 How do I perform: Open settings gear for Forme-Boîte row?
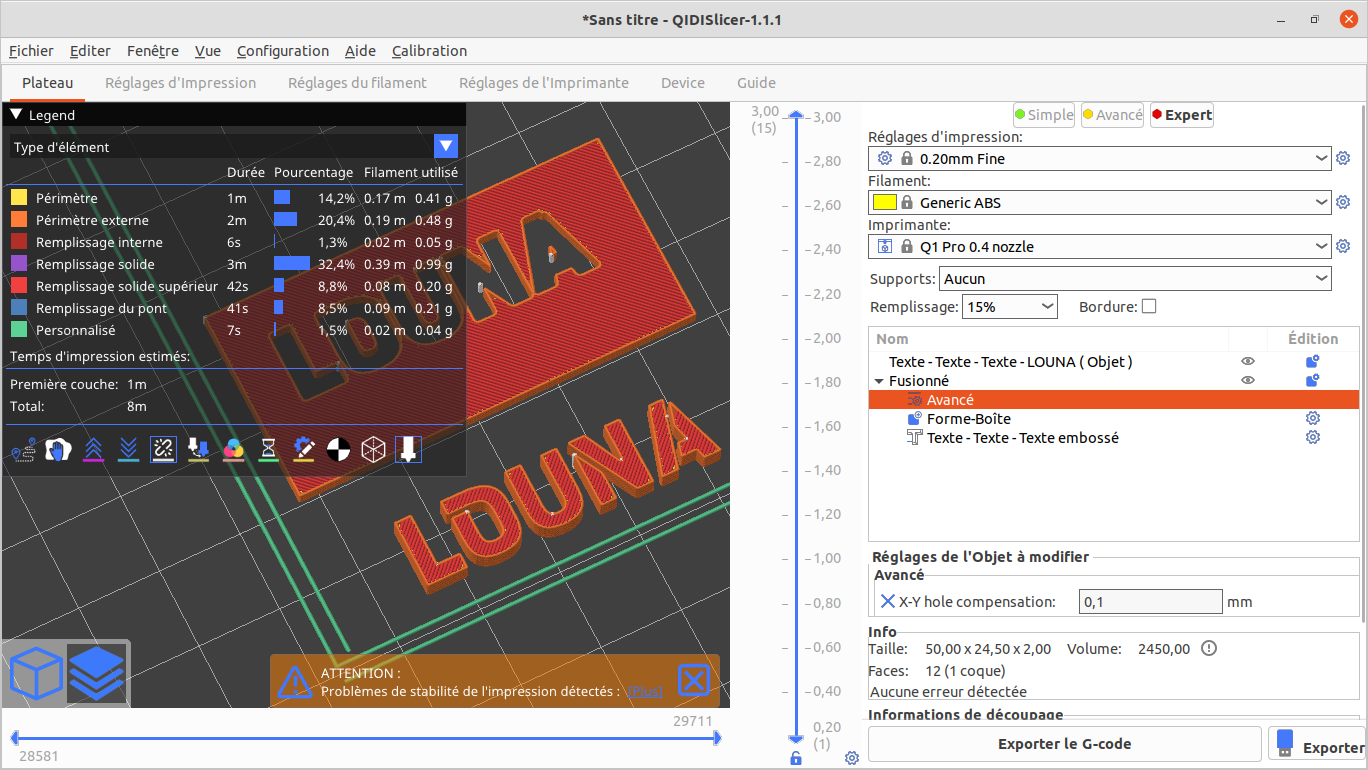pyautogui.click(x=1313, y=418)
